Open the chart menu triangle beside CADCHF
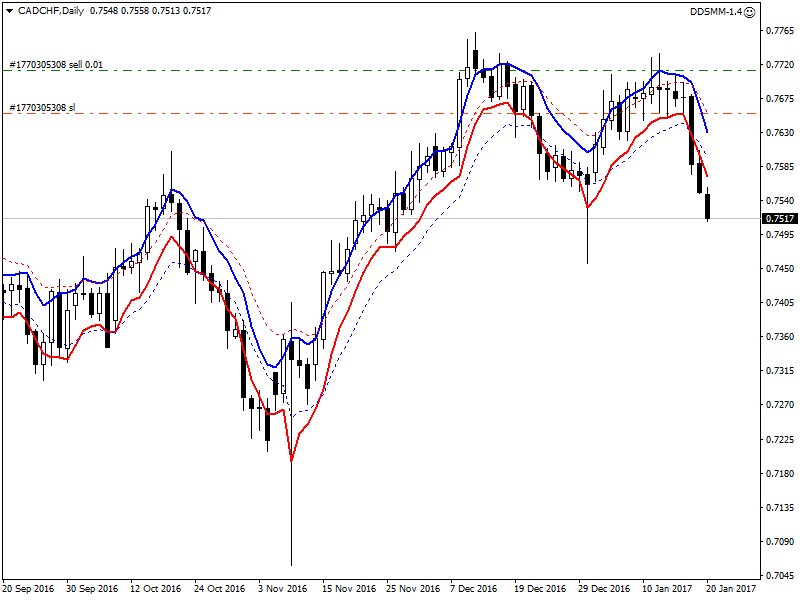This screenshot has width=800, height=600. coord(9,11)
